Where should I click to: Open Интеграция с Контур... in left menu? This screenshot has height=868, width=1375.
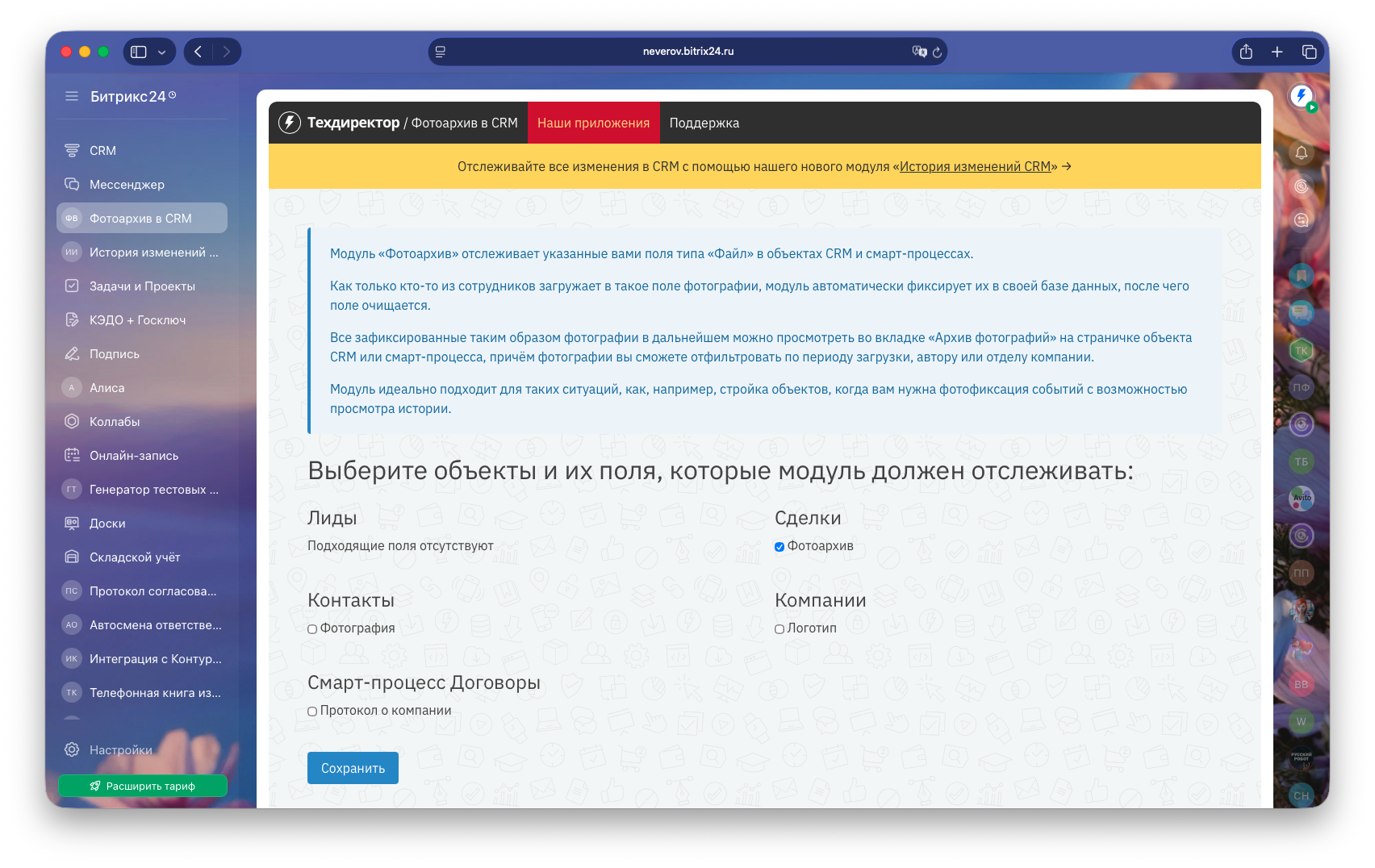pos(142,659)
